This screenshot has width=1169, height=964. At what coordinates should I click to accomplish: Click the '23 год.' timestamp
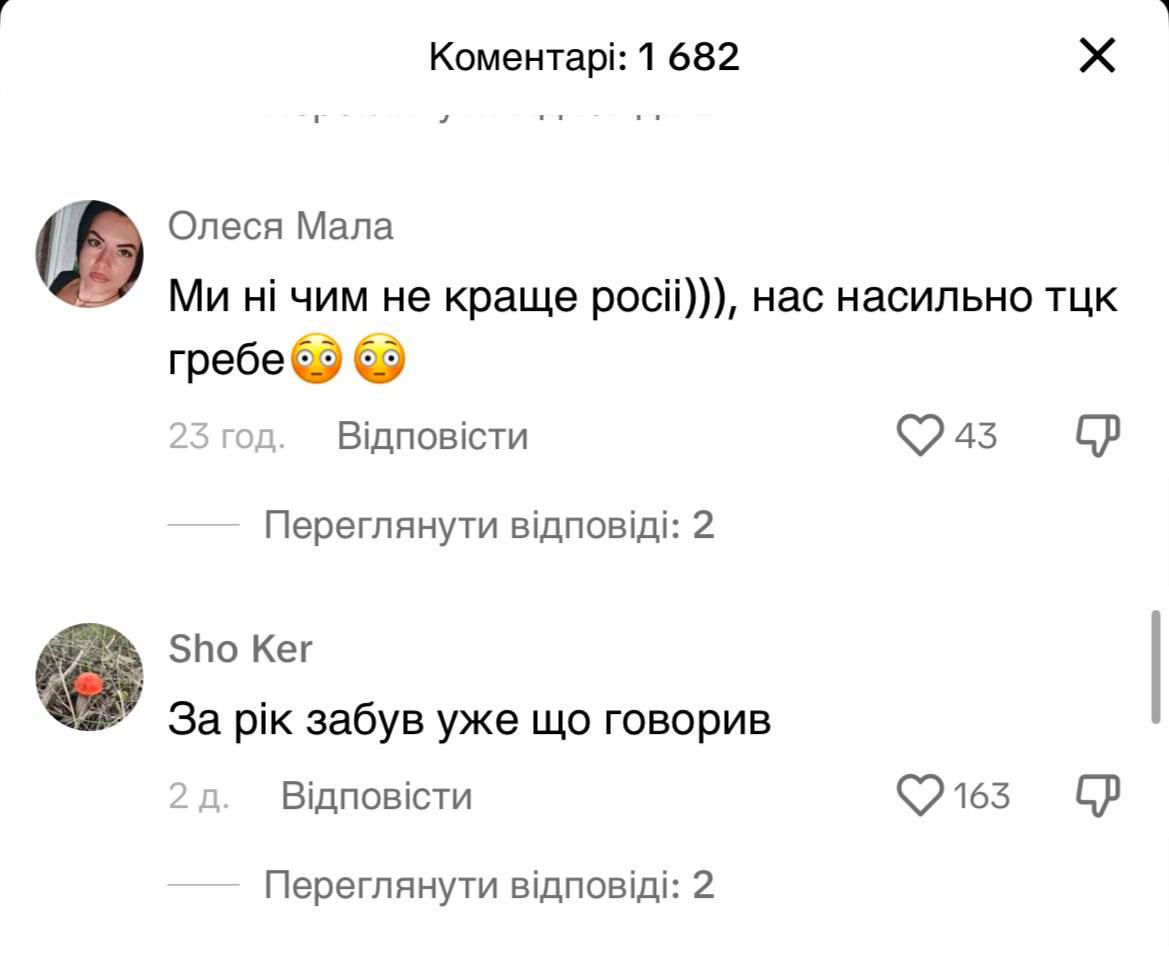pyautogui.click(x=227, y=437)
